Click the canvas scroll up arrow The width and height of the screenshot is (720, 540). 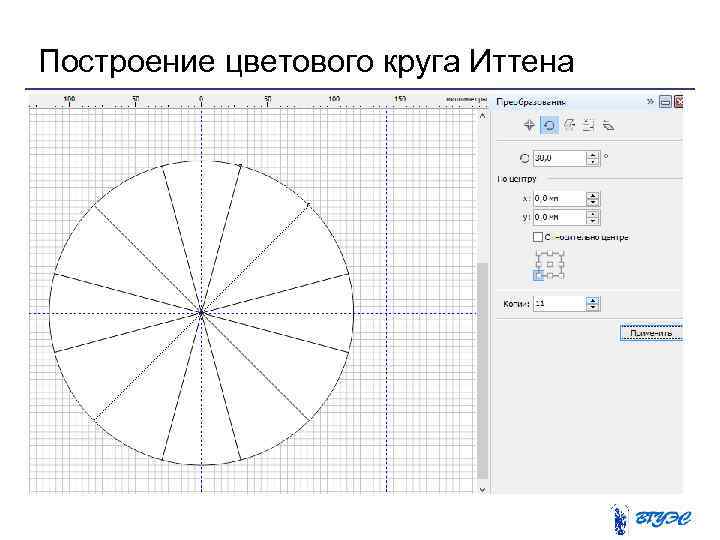[x=482, y=116]
